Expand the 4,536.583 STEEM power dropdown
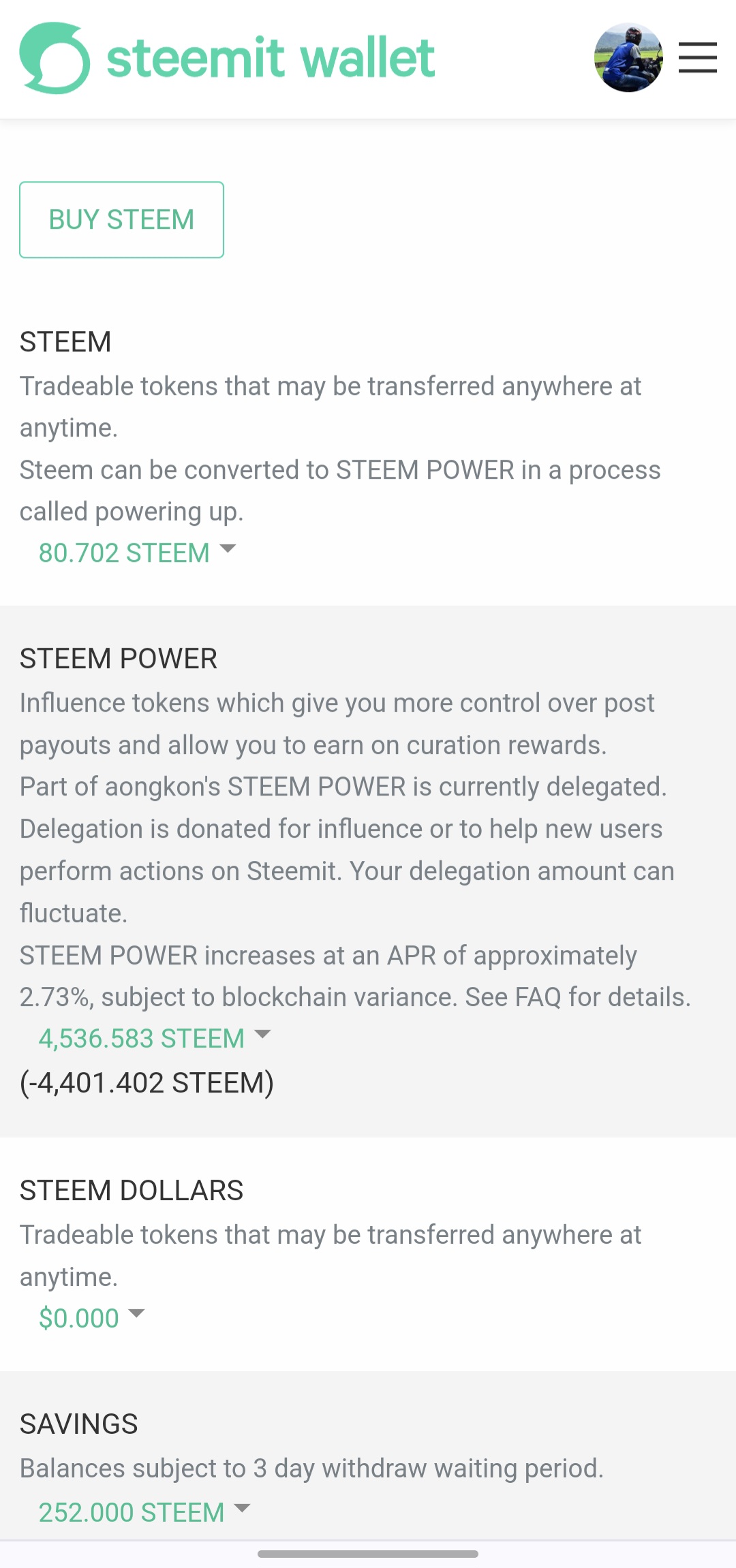This screenshot has width=736, height=1568. pyautogui.click(x=142, y=1039)
